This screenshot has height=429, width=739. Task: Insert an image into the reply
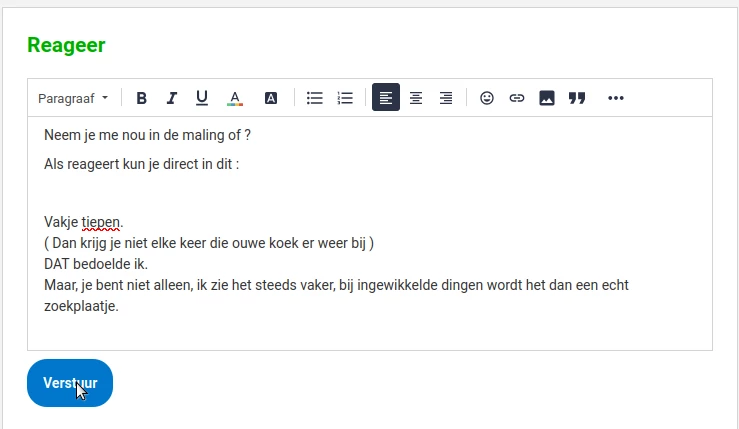pos(547,98)
